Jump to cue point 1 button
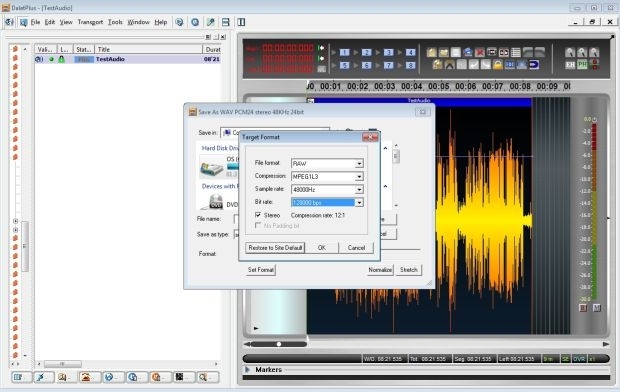The image size is (620, 392). tap(344, 52)
